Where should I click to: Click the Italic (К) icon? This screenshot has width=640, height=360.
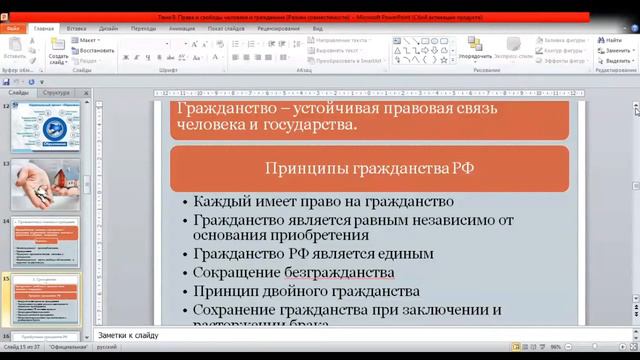pyautogui.click(x=137, y=58)
